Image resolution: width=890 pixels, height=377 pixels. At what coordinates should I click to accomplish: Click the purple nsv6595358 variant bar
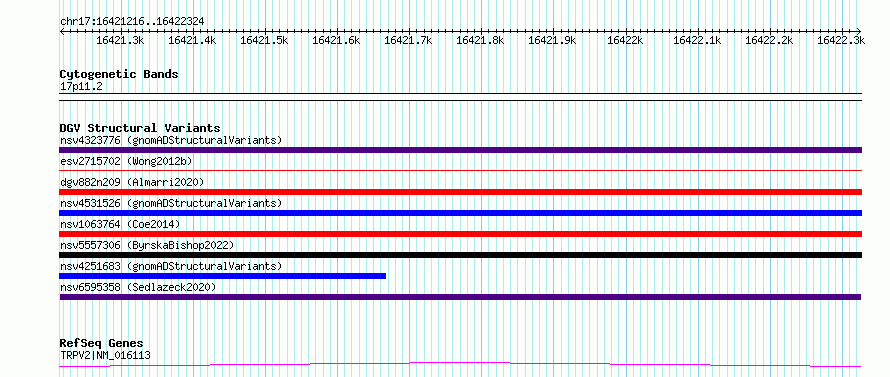tap(460, 297)
